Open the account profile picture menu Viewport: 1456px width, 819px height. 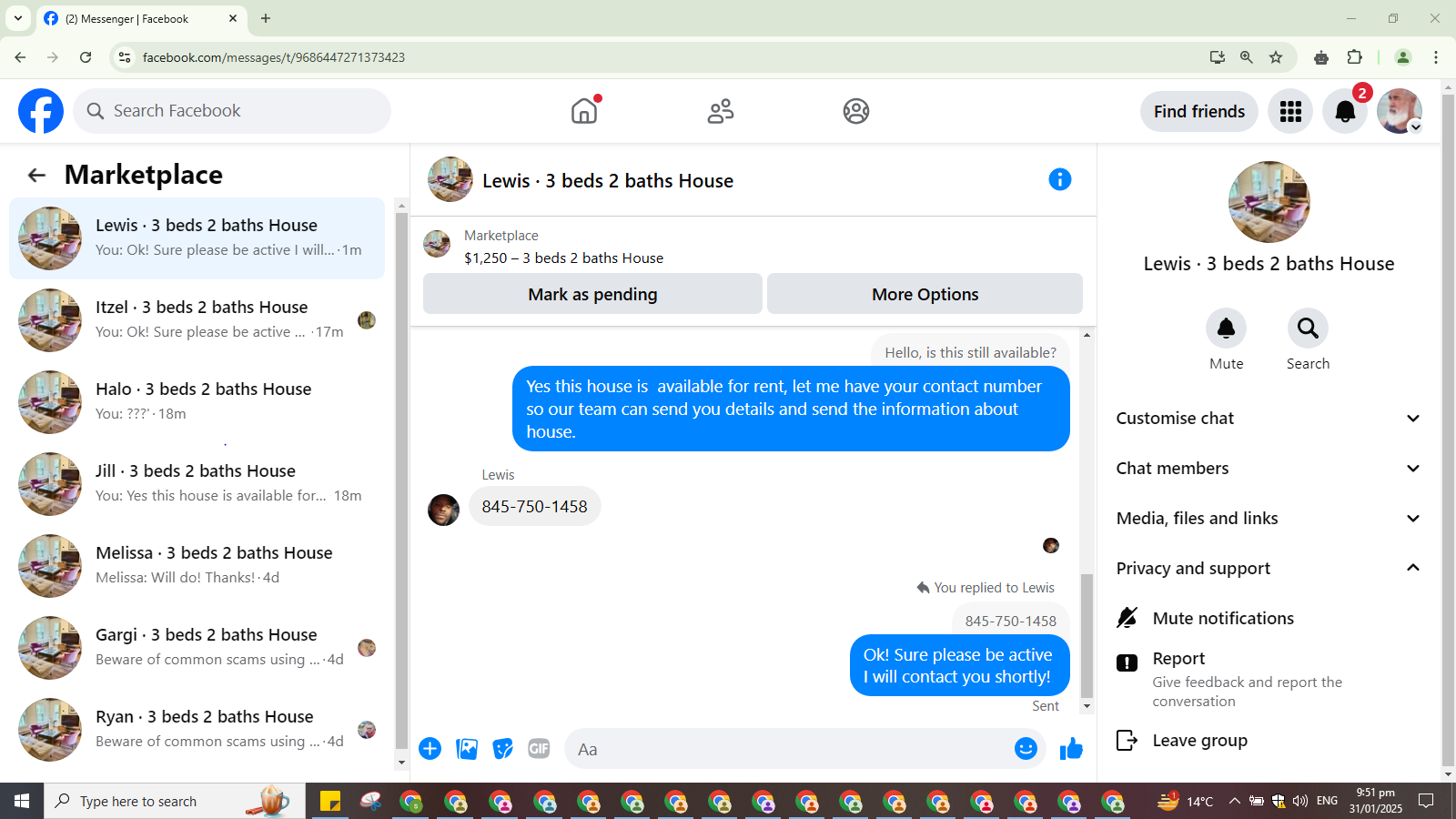[x=1400, y=111]
